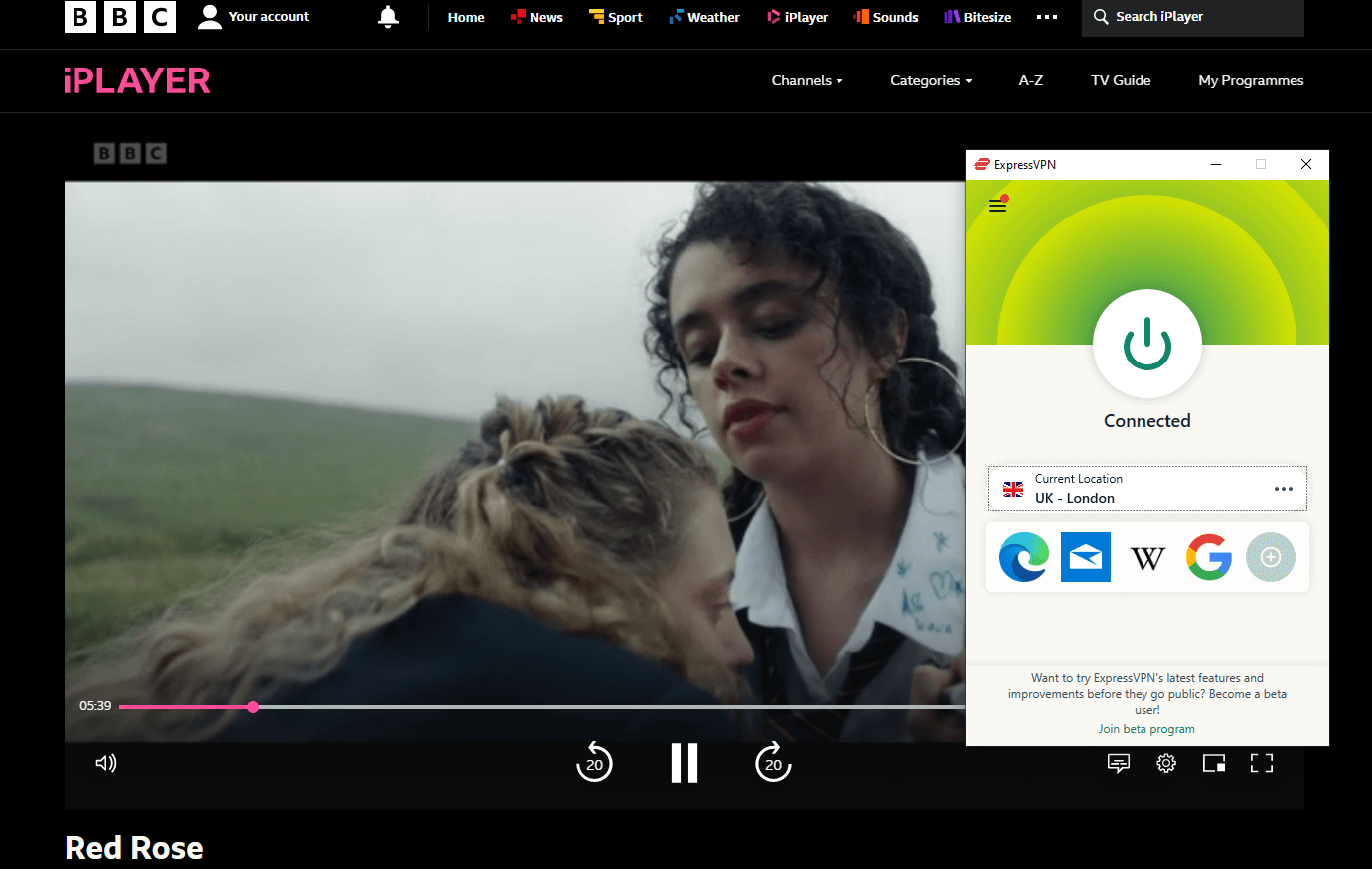Rewind the video 20 seconds
This screenshot has height=869, width=1372.
point(594,762)
